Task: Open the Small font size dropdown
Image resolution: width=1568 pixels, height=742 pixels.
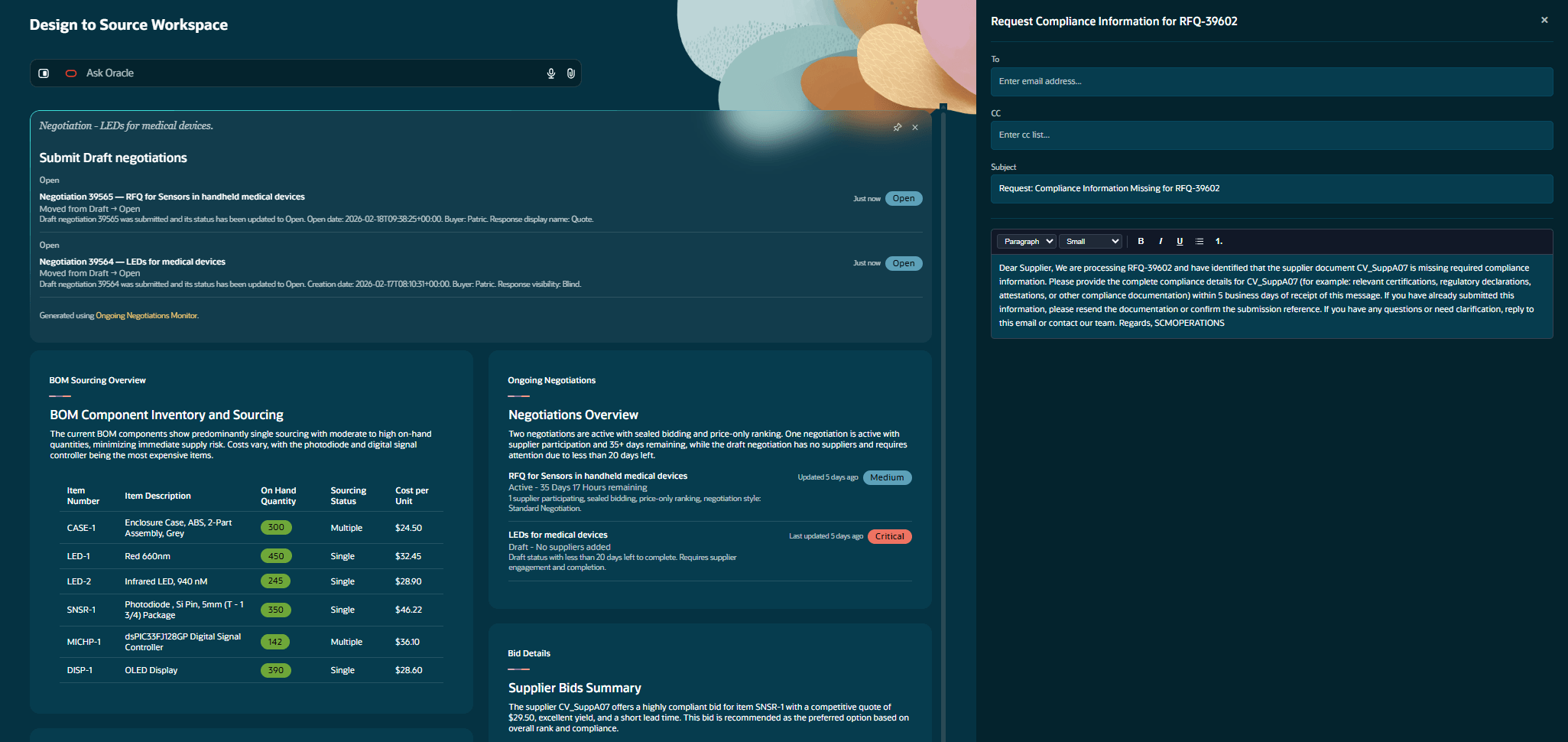Action: [1091, 241]
